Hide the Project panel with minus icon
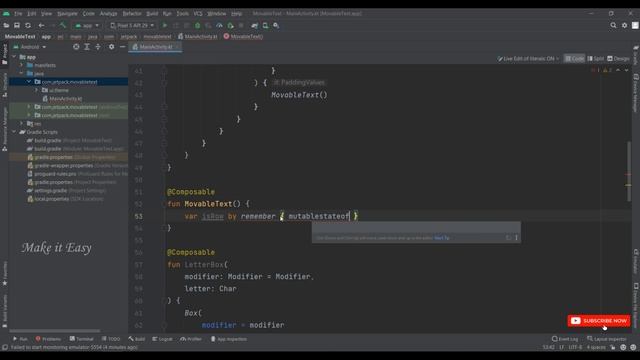The width and height of the screenshot is (640, 360). pos(122,47)
